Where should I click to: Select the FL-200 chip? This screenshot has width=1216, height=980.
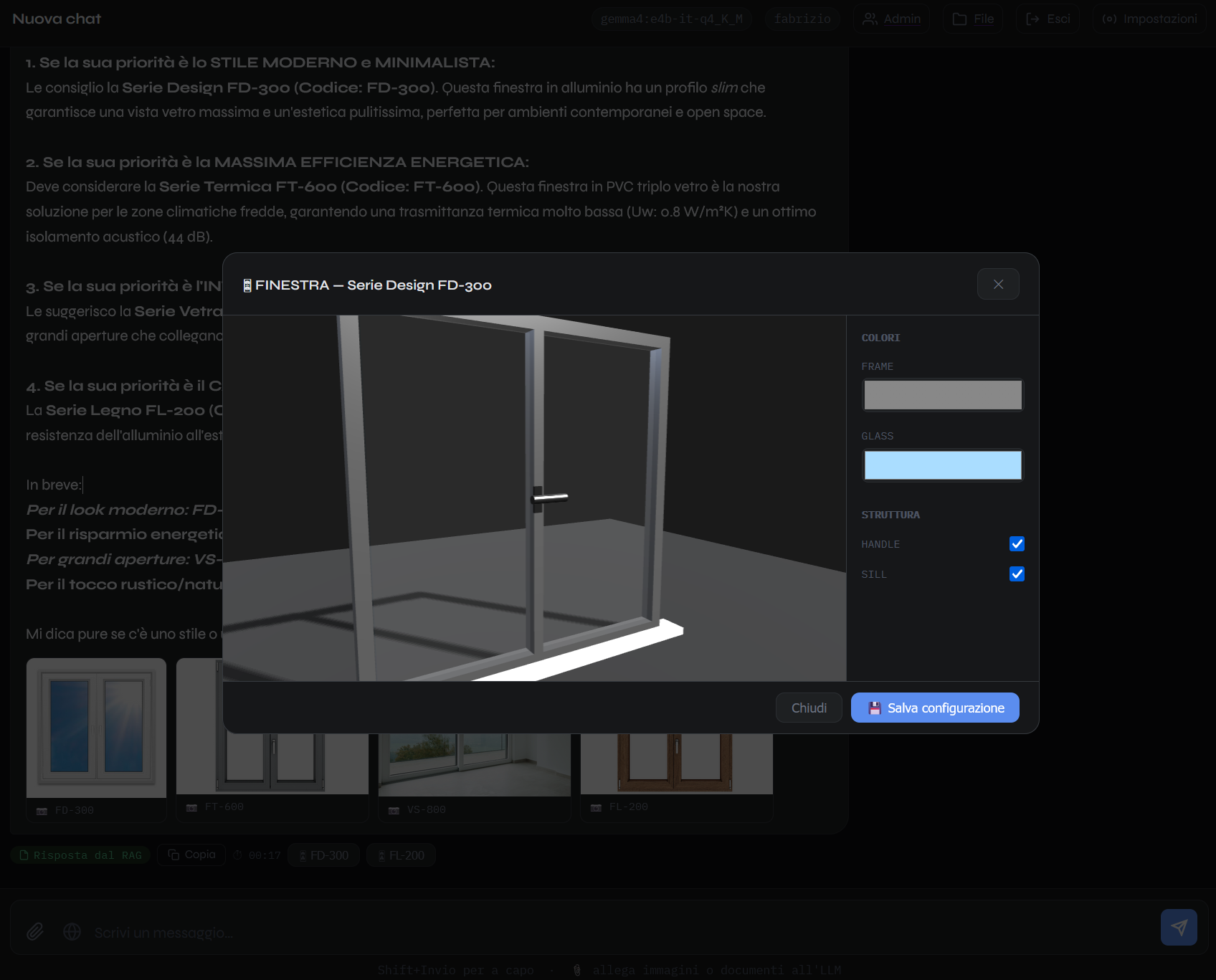[x=401, y=855]
